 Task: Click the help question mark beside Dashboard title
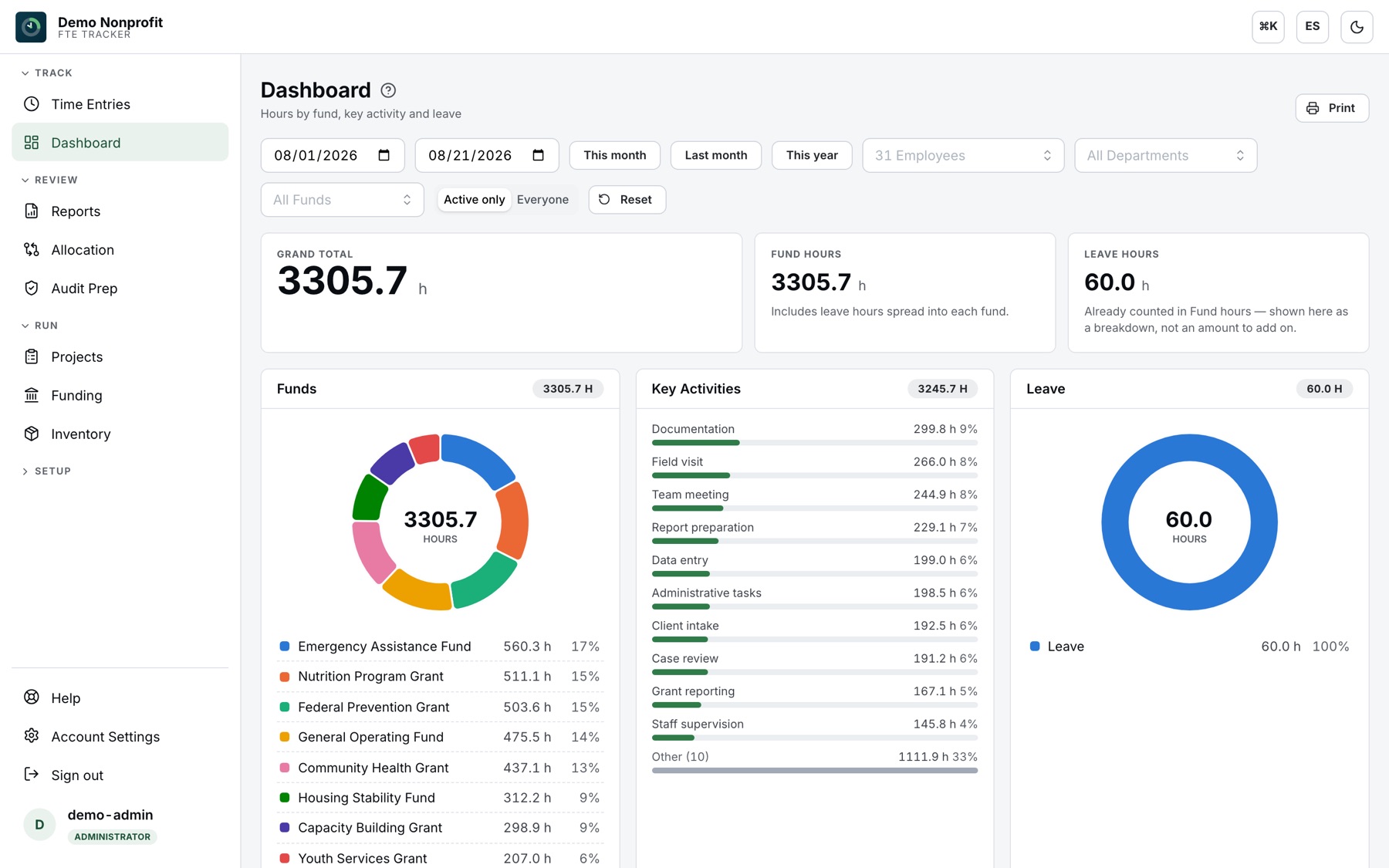click(x=388, y=90)
